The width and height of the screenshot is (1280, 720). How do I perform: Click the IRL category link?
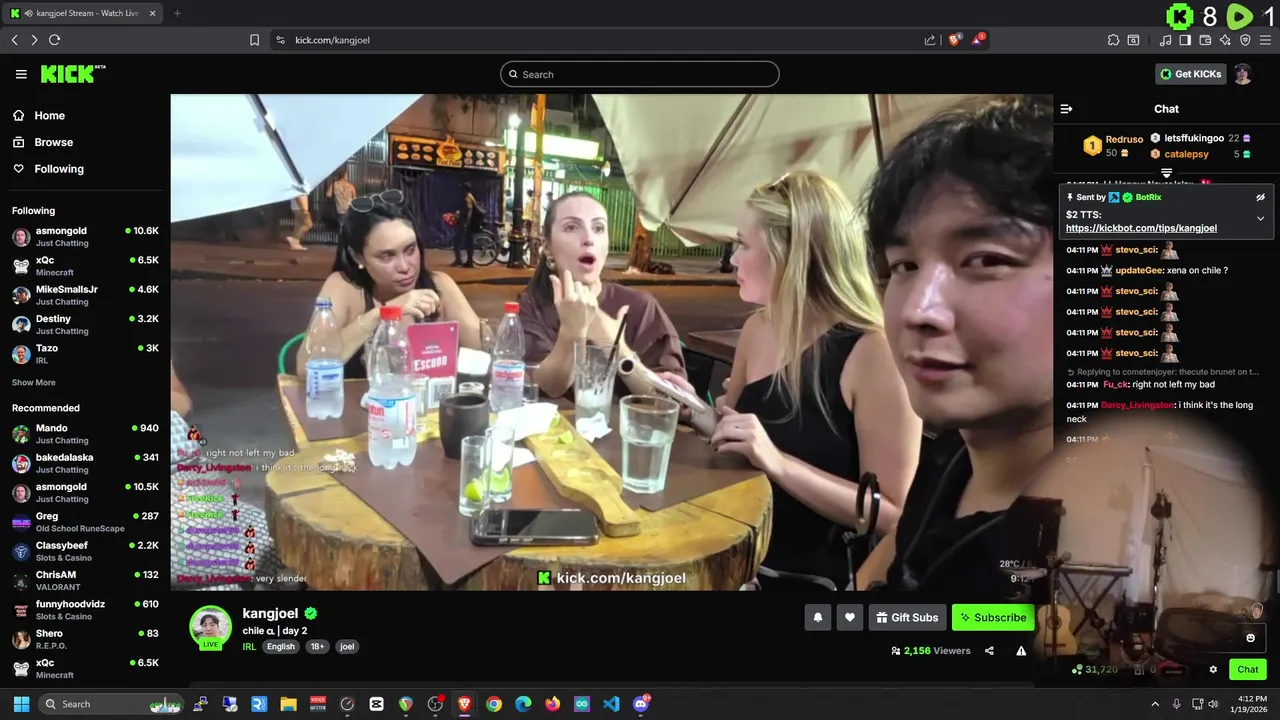coord(249,647)
